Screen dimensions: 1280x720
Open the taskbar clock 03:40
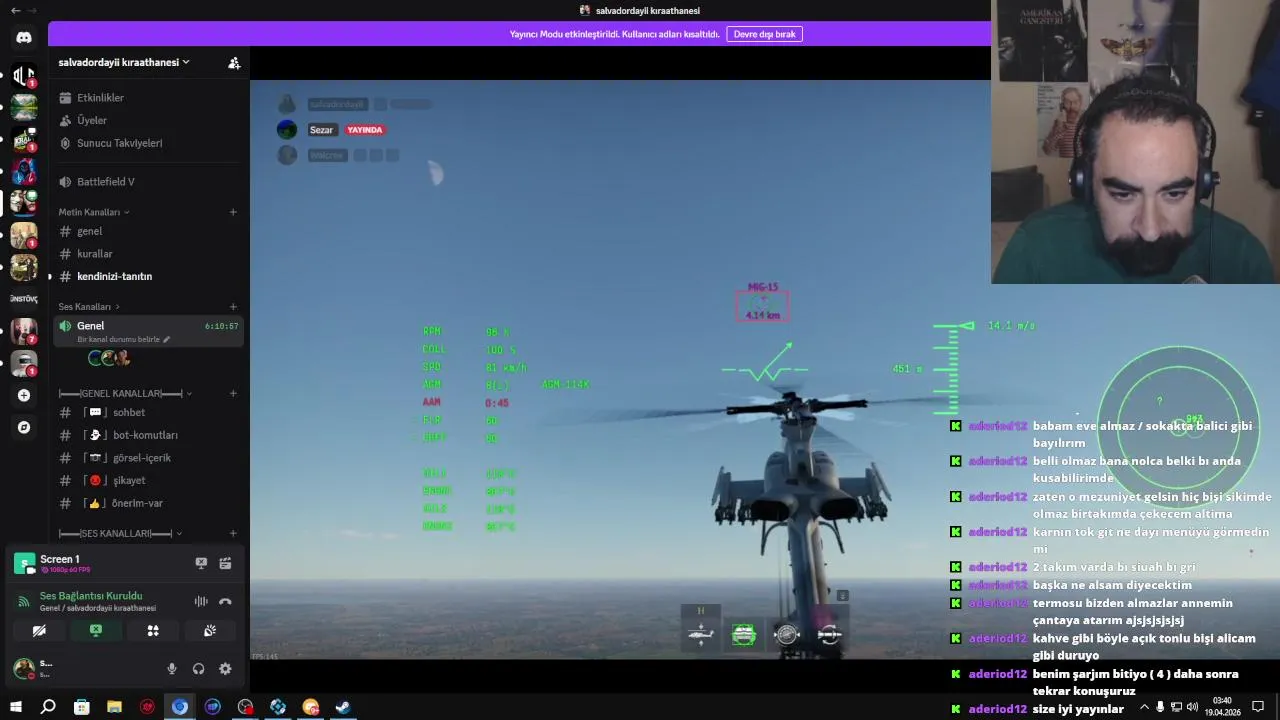pyautogui.click(x=1222, y=706)
